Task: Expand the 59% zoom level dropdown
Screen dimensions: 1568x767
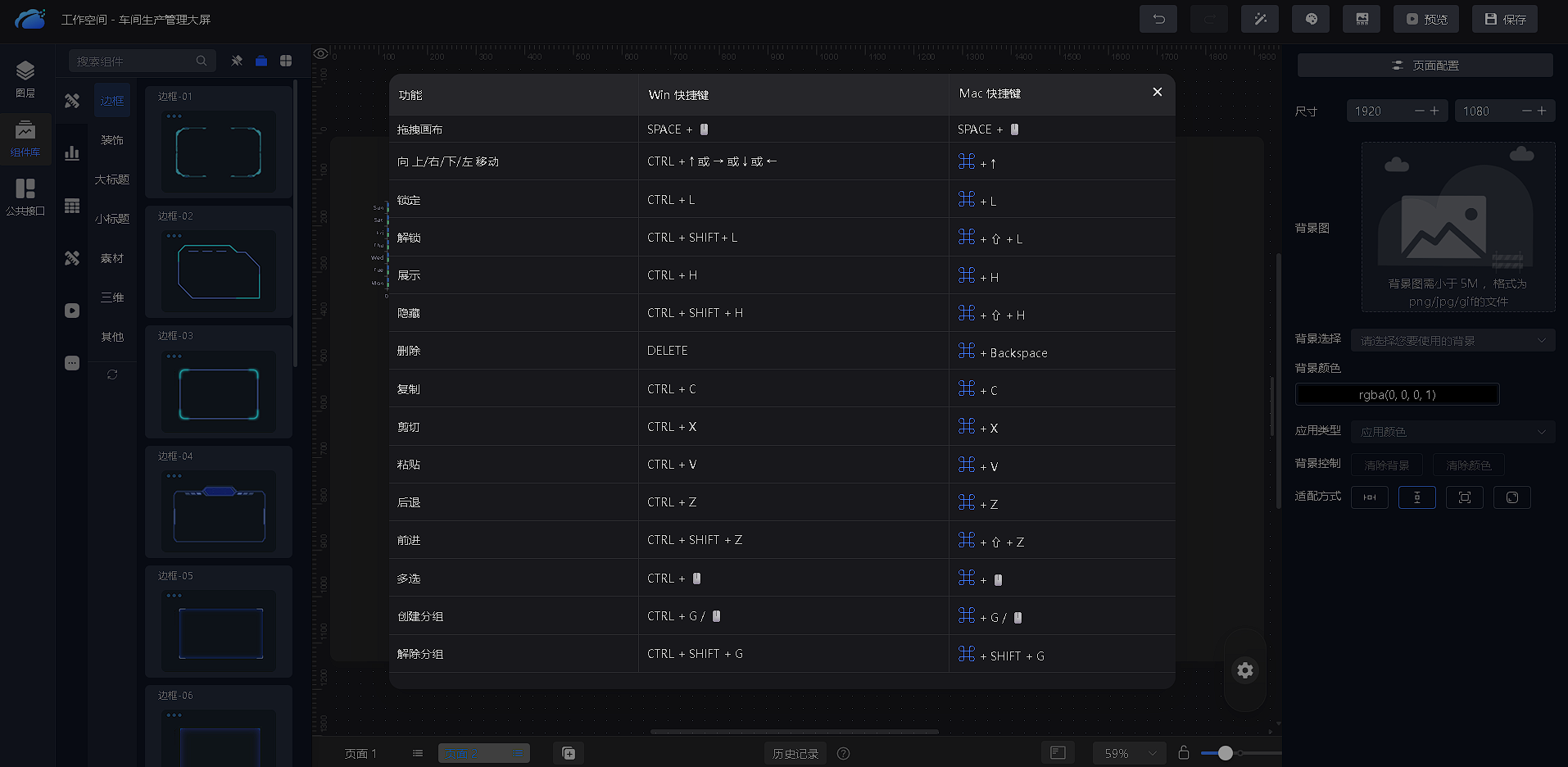Action: pyautogui.click(x=1129, y=753)
